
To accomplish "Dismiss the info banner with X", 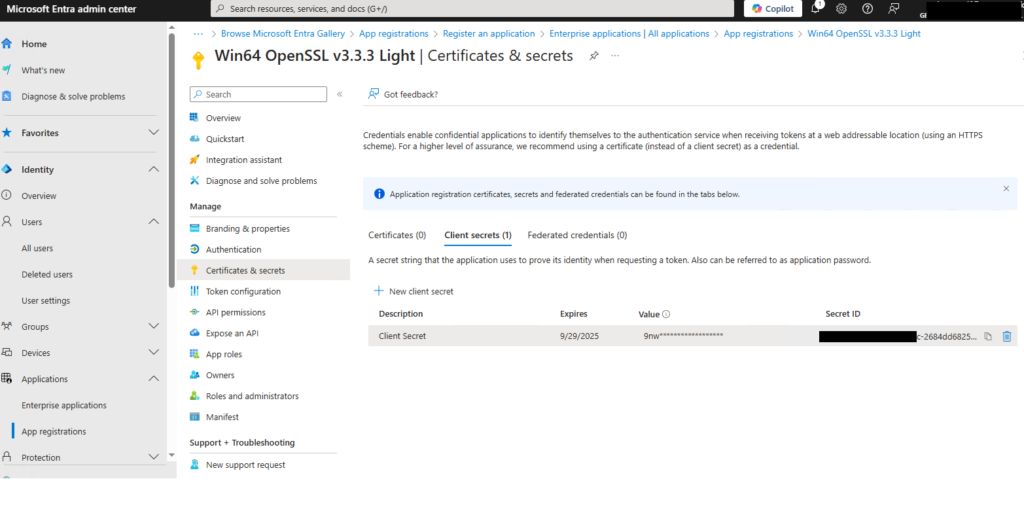I will [1006, 189].
